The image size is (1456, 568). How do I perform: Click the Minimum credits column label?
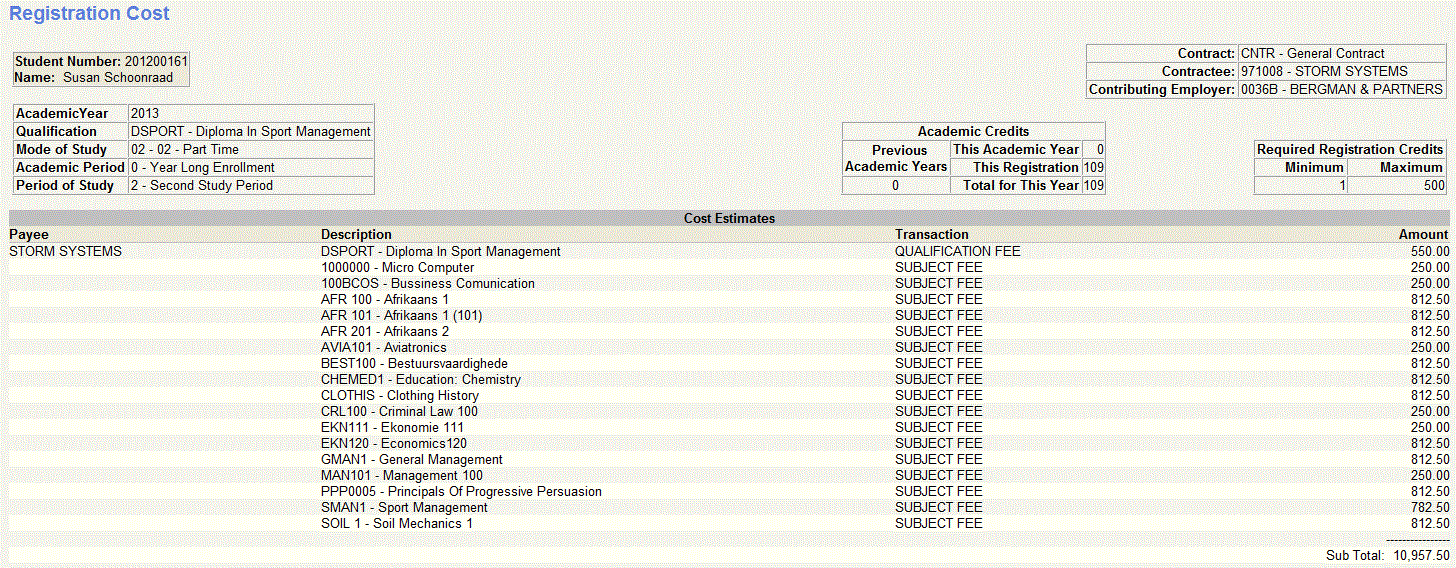click(x=1314, y=168)
